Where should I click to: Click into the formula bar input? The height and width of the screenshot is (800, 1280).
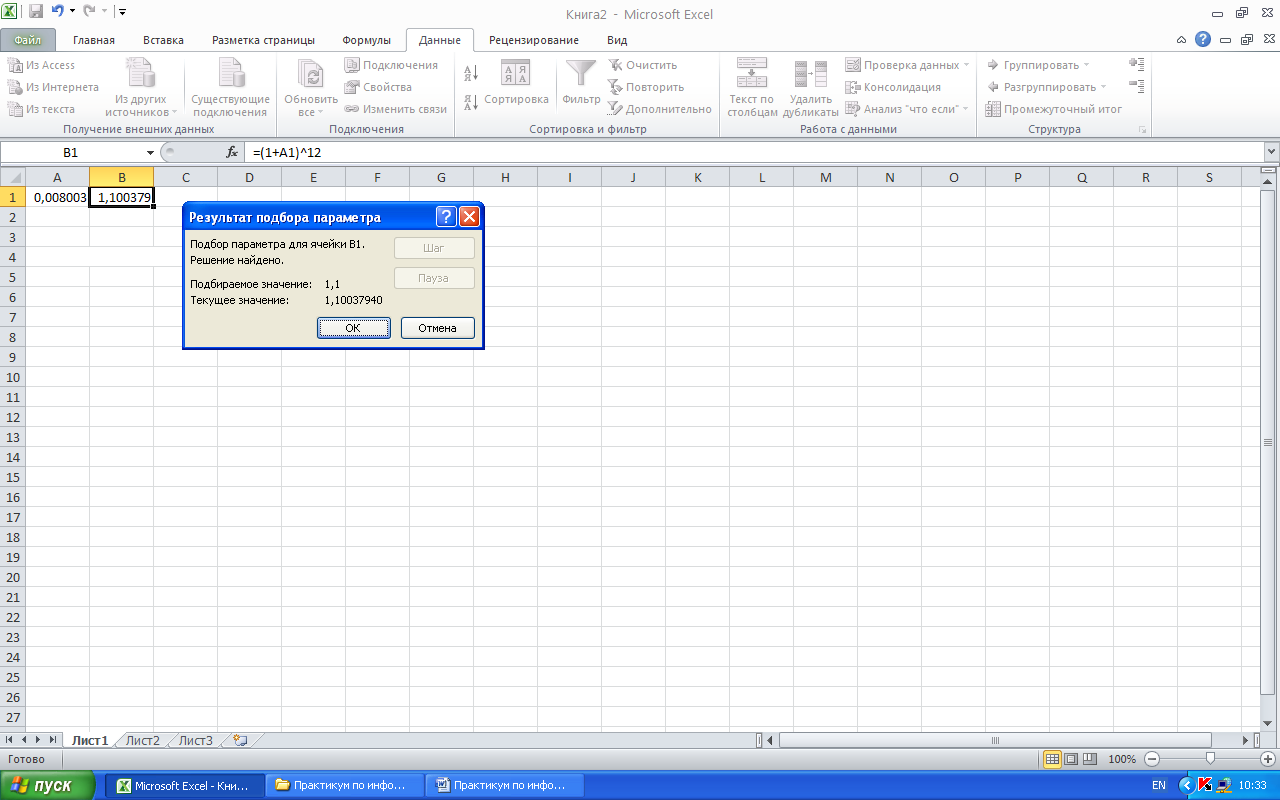[x=755, y=152]
